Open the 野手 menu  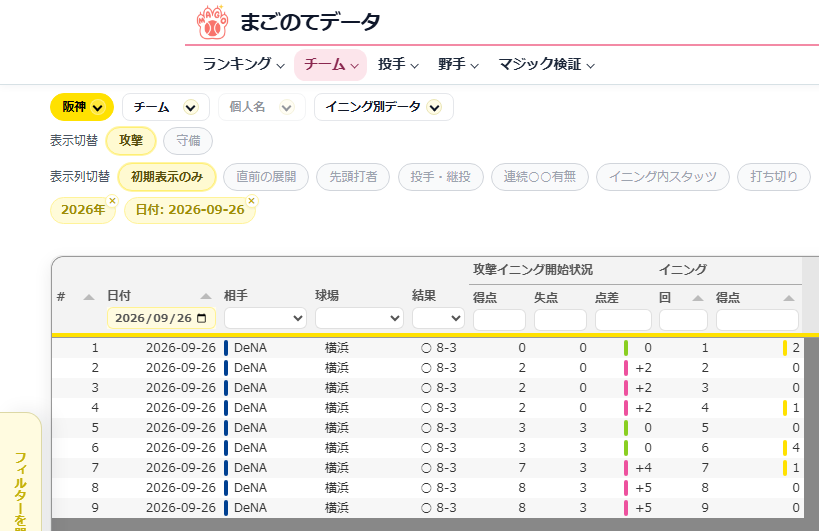click(458, 65)
